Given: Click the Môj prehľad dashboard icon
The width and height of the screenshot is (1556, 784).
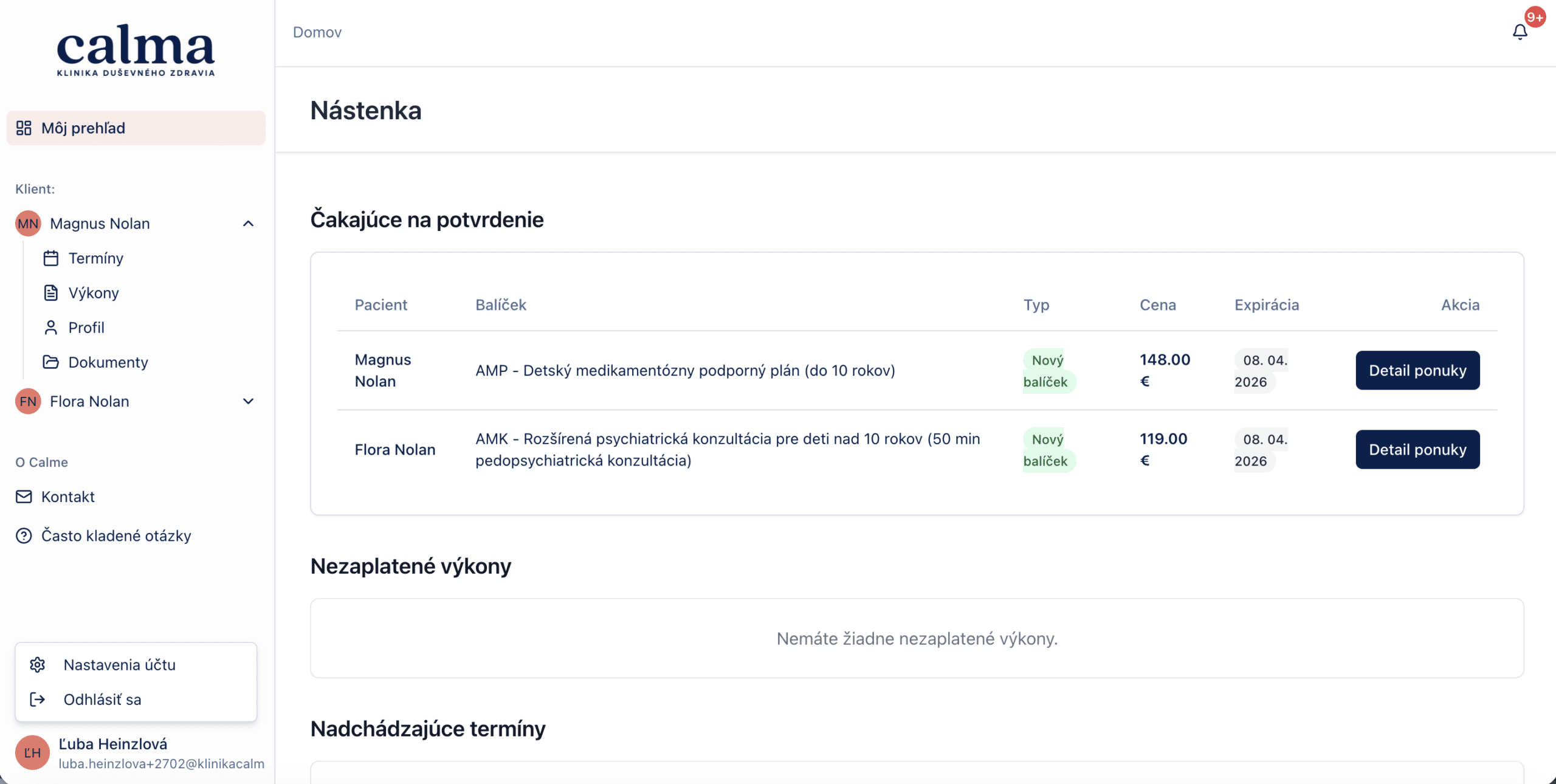Looking at the screenshot, I should coord(24,128).
